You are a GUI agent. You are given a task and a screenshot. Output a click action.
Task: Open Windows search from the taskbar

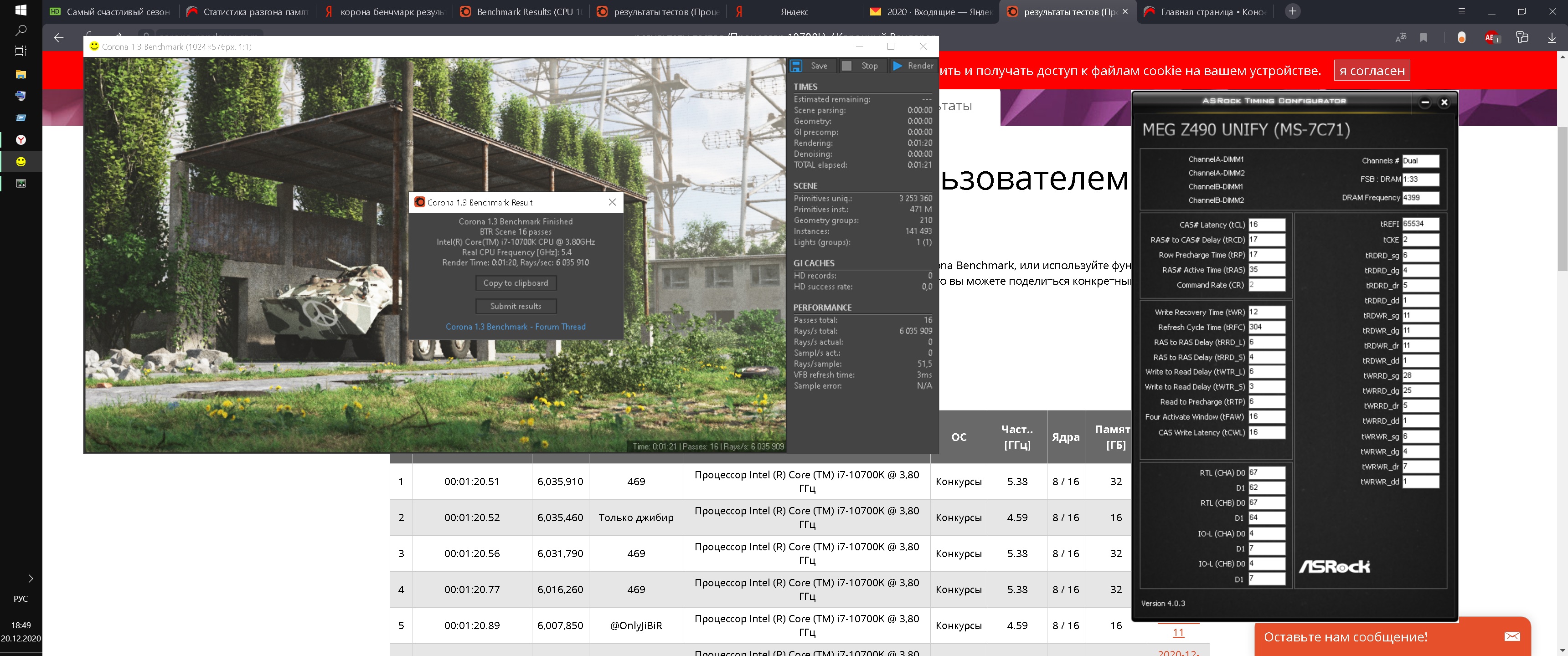click(21, 31)
